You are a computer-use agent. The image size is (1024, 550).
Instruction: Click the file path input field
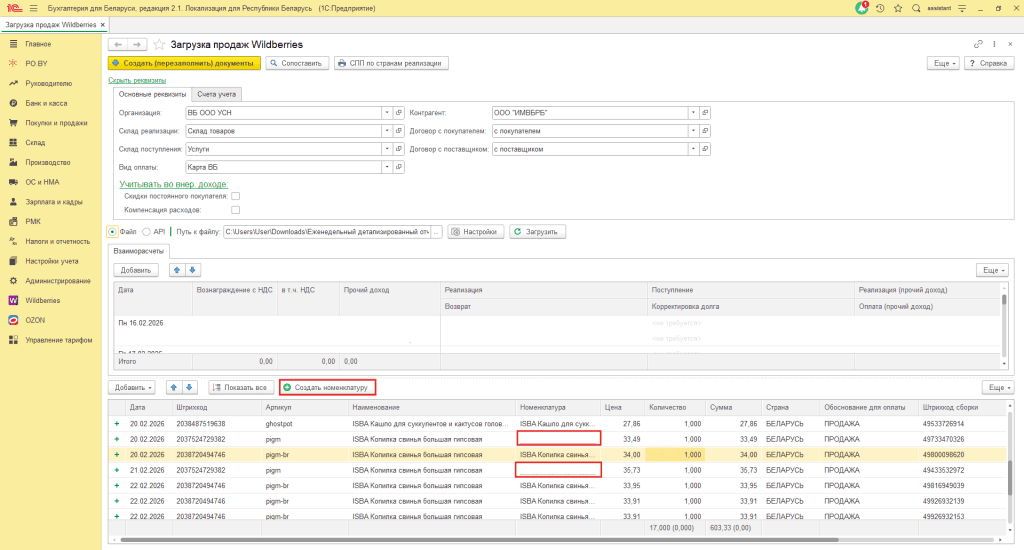(326, 232)
